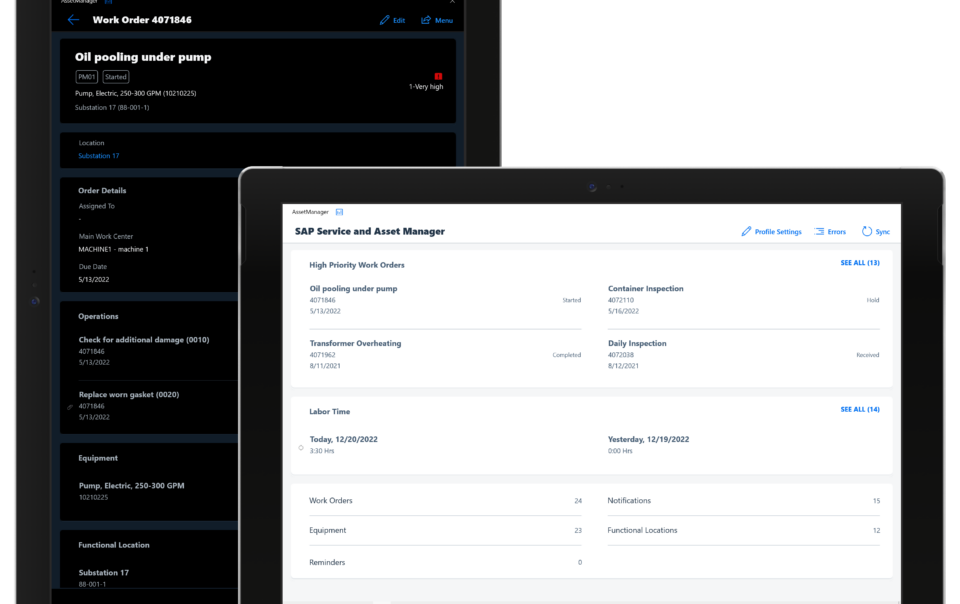Viewport: 960px width, 604px height.
Task: Open Yesterday 12/19/2022 labor entry
Action: pyautogui.click(x=743, y=445)
